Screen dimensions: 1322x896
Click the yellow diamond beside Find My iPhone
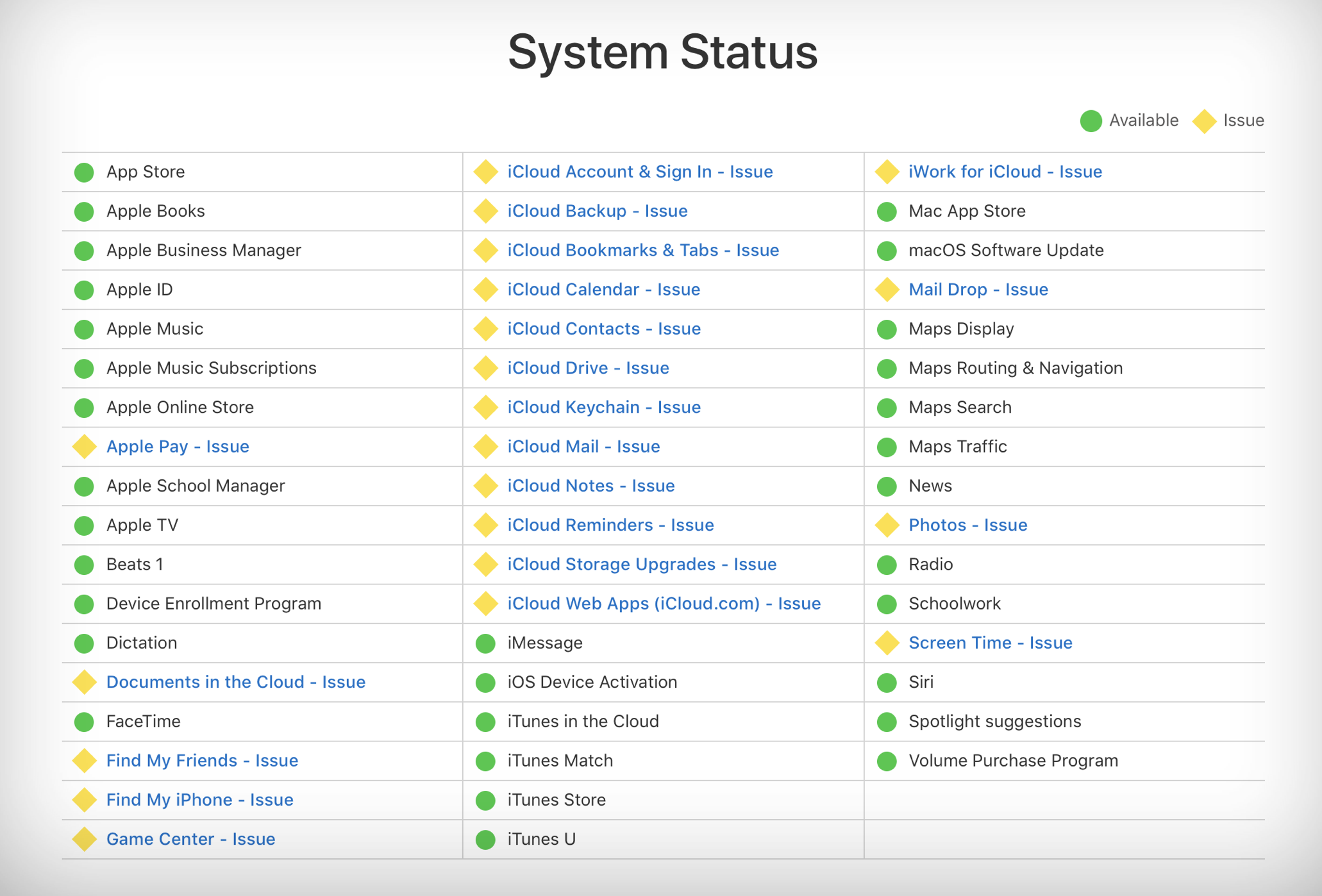[84, 801]
